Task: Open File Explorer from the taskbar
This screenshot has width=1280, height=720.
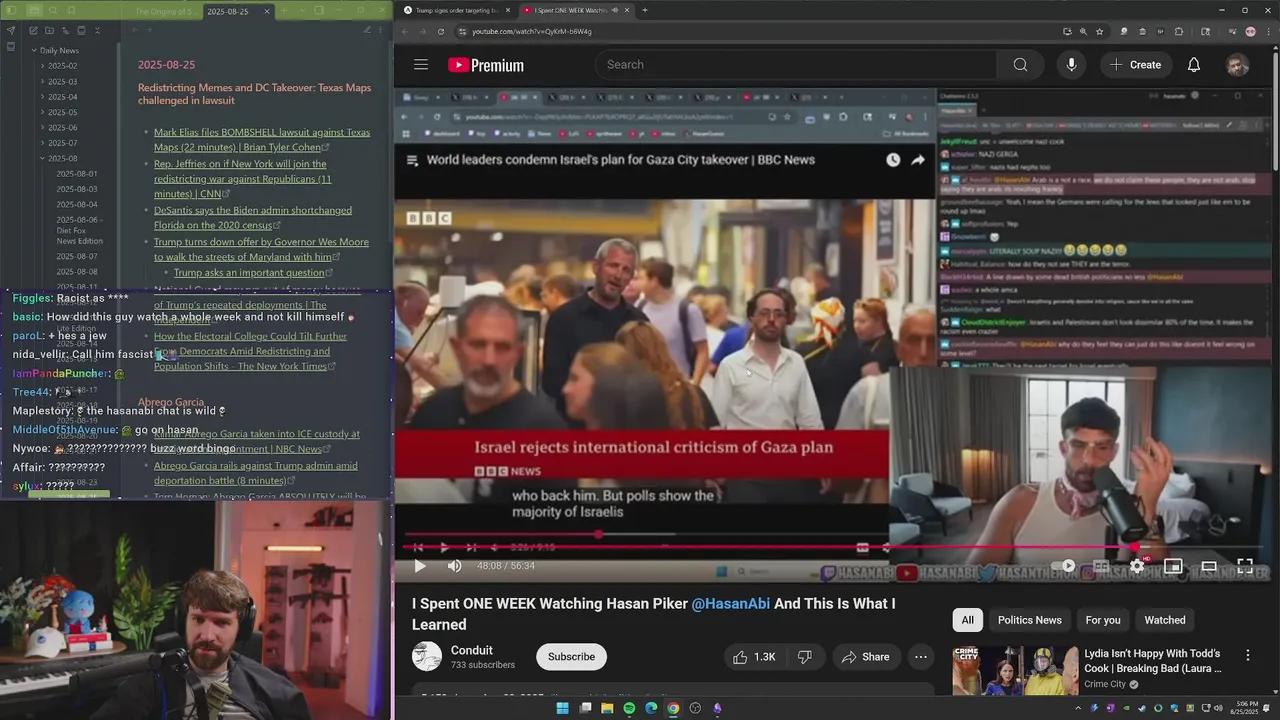Action: [x=607, y=708]
